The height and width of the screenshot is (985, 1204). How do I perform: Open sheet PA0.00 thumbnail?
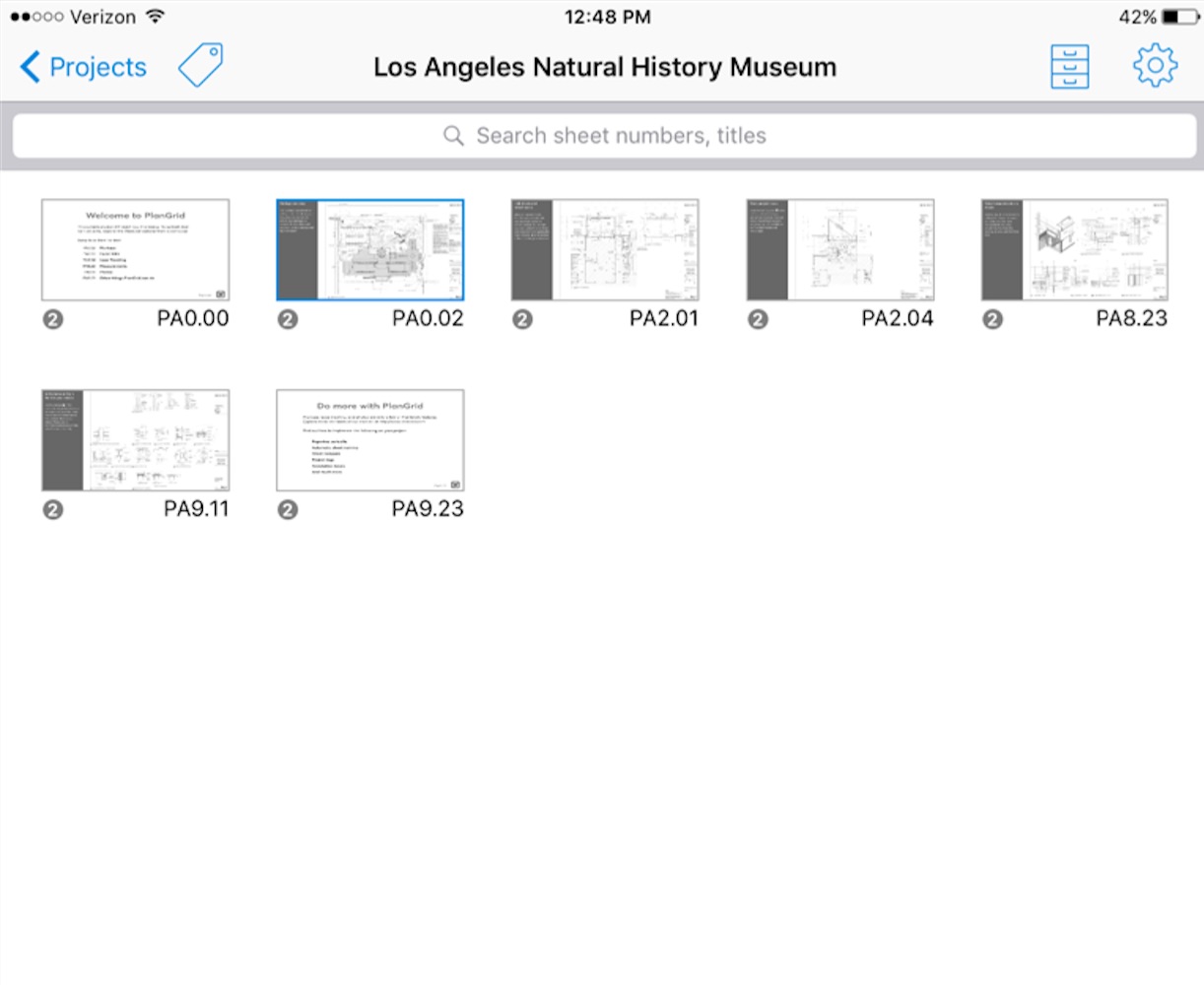[136, 250]
